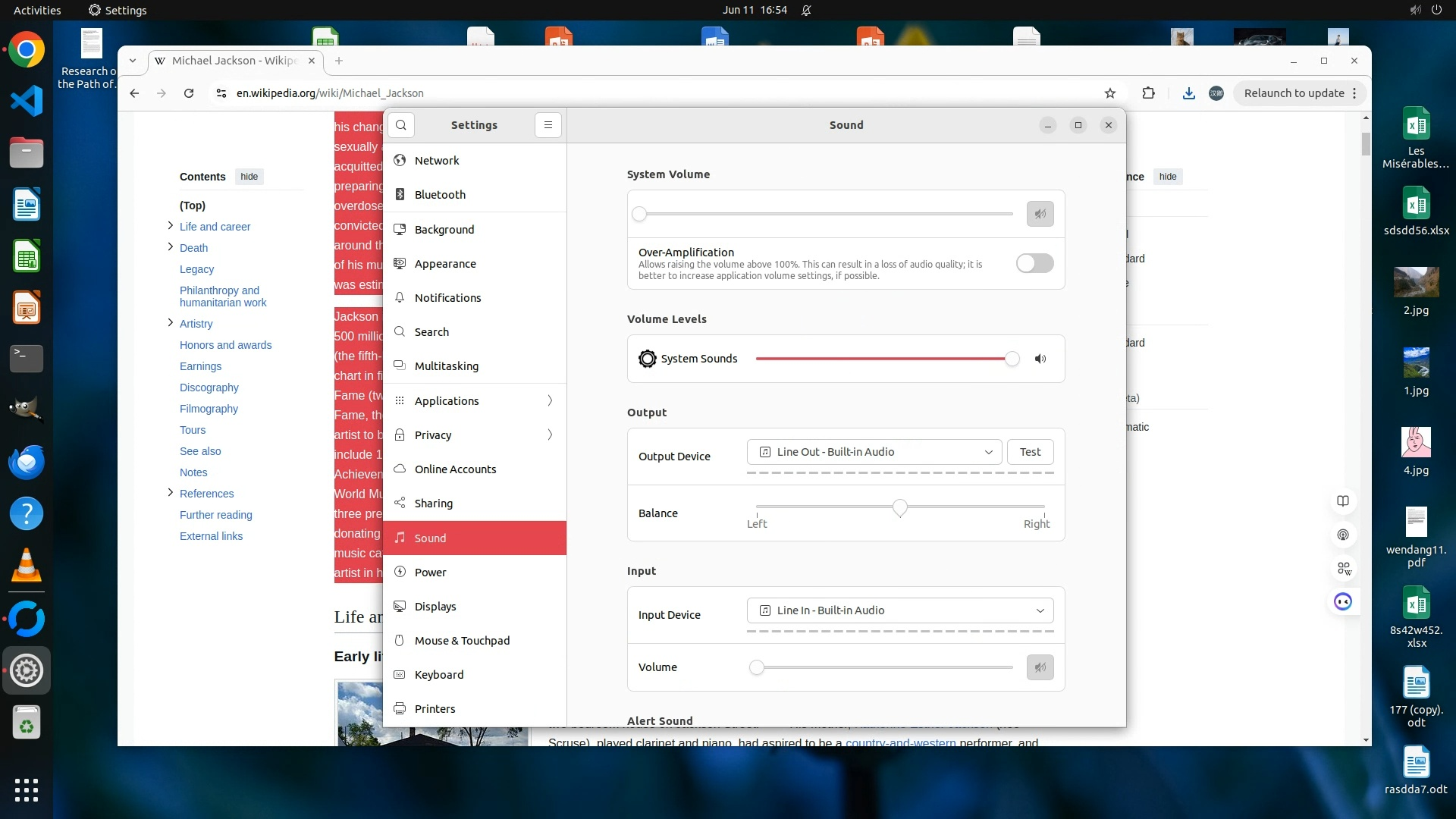This screenshot has width=1456, height=819.
Task: Bookmark page with star icon
Action: tap(1110, 93)
